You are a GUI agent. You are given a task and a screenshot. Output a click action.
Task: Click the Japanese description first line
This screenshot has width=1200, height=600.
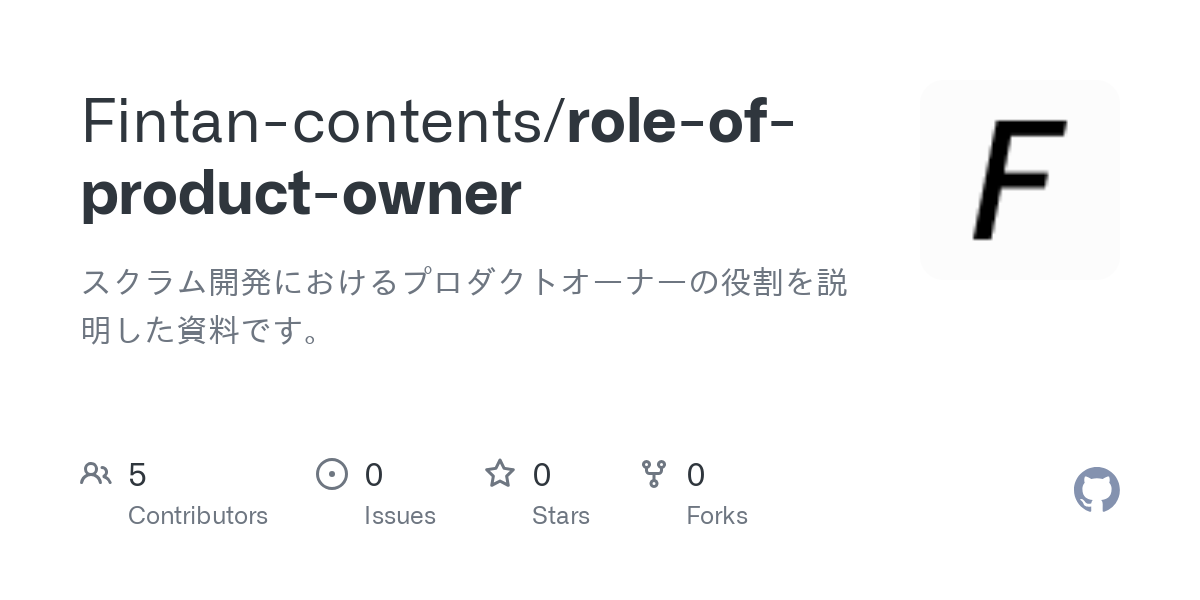click(x=464, y=283)
